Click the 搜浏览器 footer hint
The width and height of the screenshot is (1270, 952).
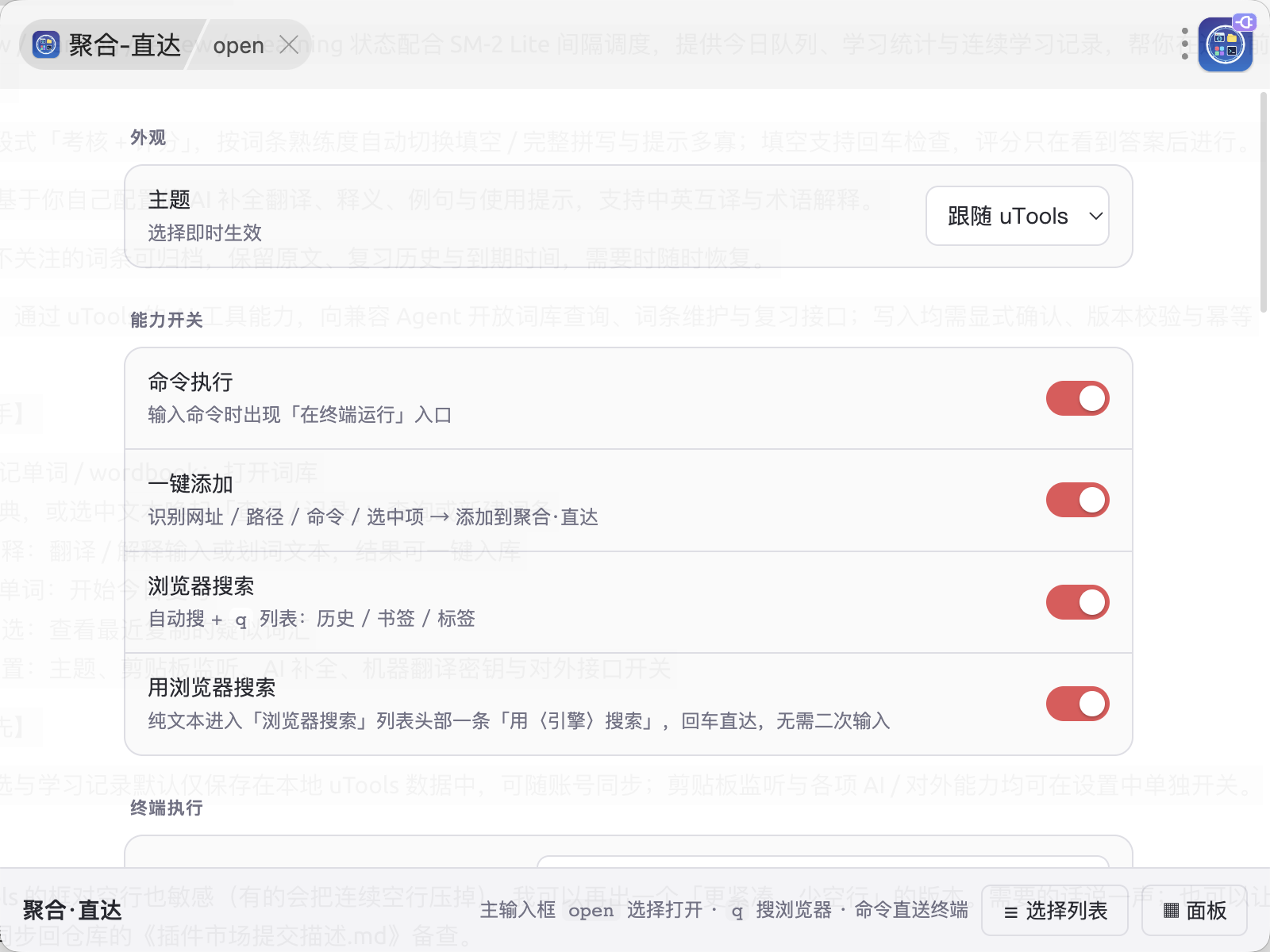tap(794, 910)
